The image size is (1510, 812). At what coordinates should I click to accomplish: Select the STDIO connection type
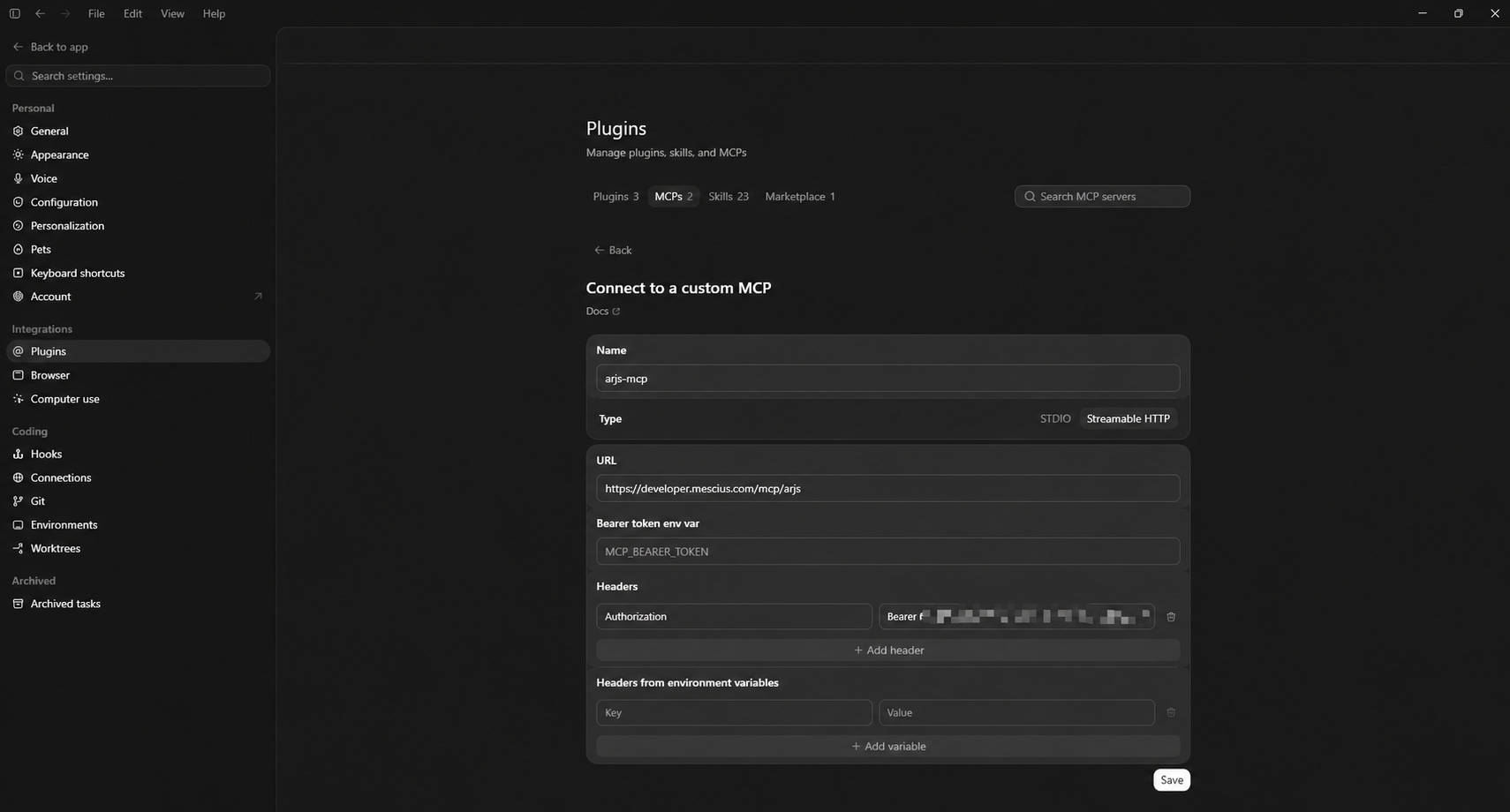pyautogui.click(x=1055, y=418)
